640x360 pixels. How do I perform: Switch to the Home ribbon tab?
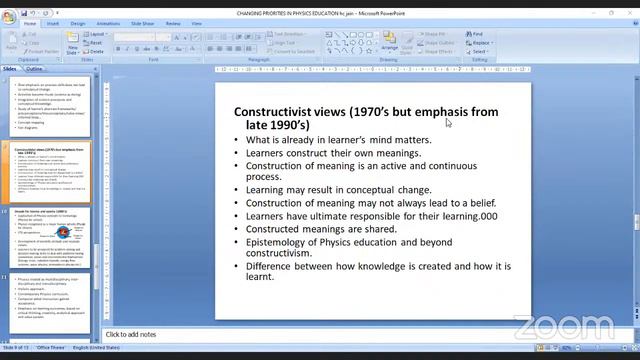pos(30,24)
